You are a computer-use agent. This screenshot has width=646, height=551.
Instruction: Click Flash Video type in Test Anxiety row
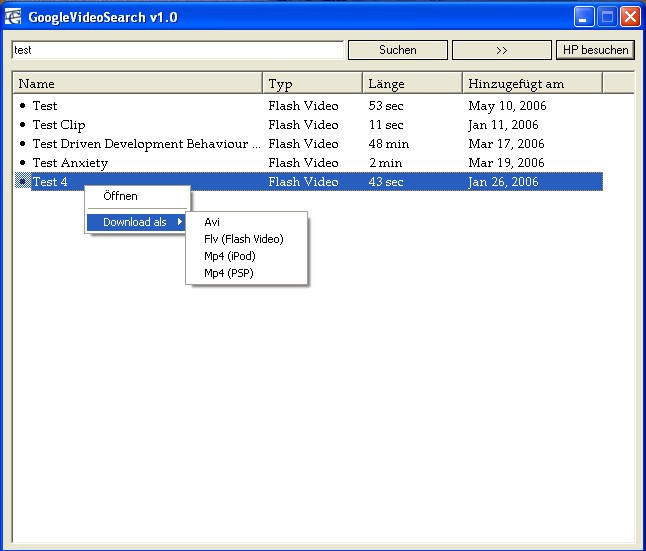pyautogui.click(x=303, y=162)
